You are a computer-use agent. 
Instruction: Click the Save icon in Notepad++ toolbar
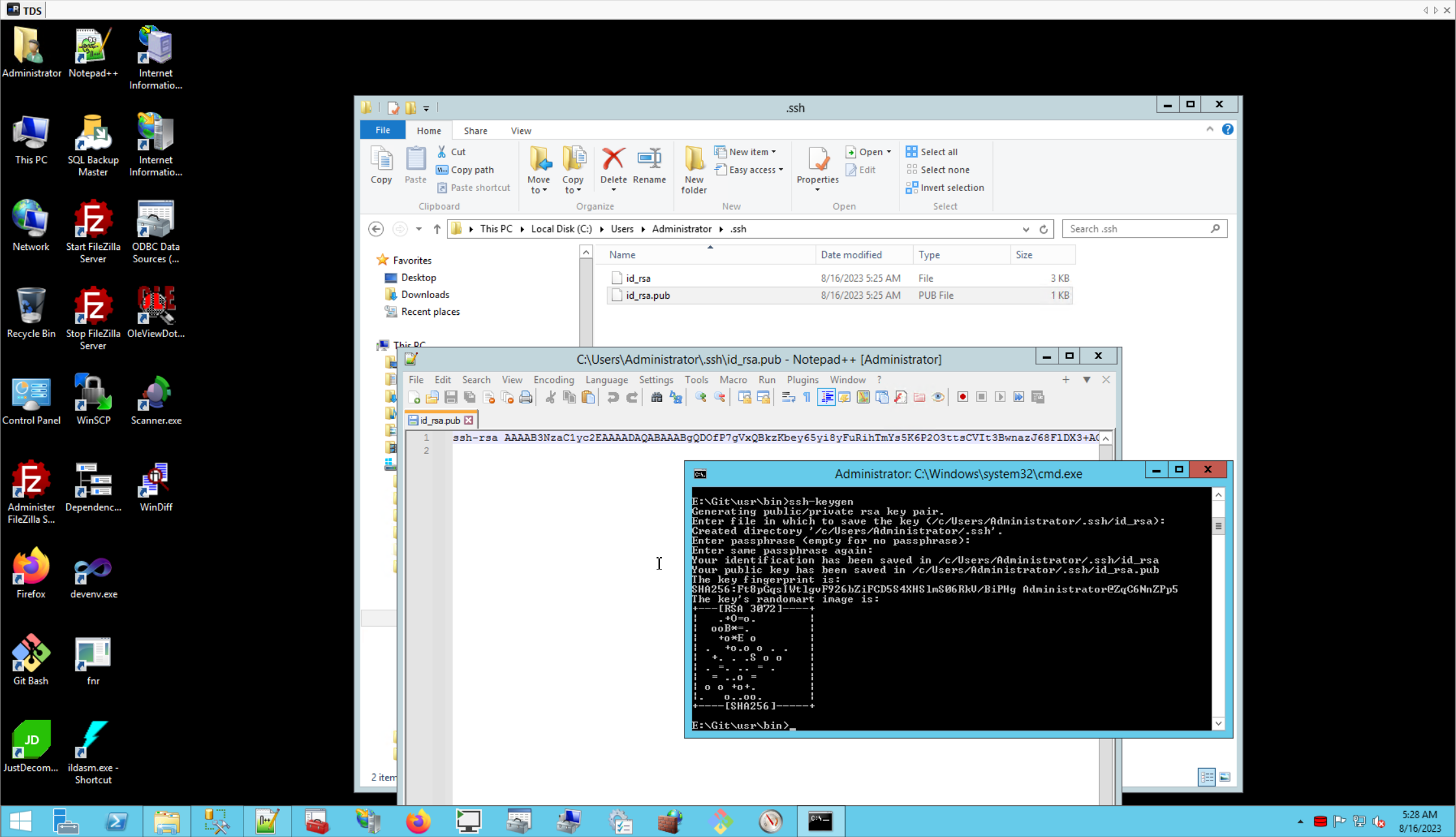pyautogui.click(x=451, y=397)
